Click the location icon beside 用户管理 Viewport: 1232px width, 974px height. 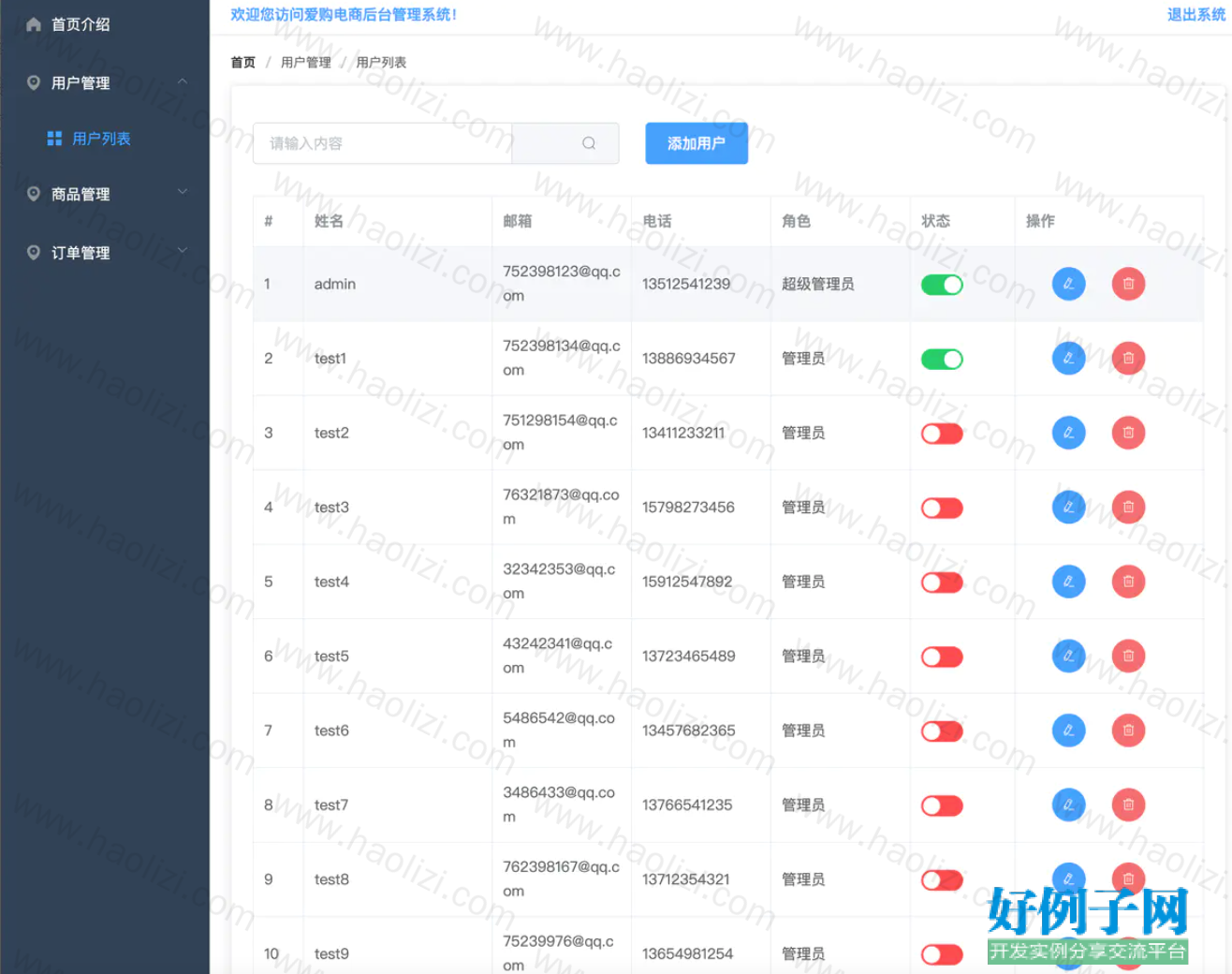click(x=34, y=82)
